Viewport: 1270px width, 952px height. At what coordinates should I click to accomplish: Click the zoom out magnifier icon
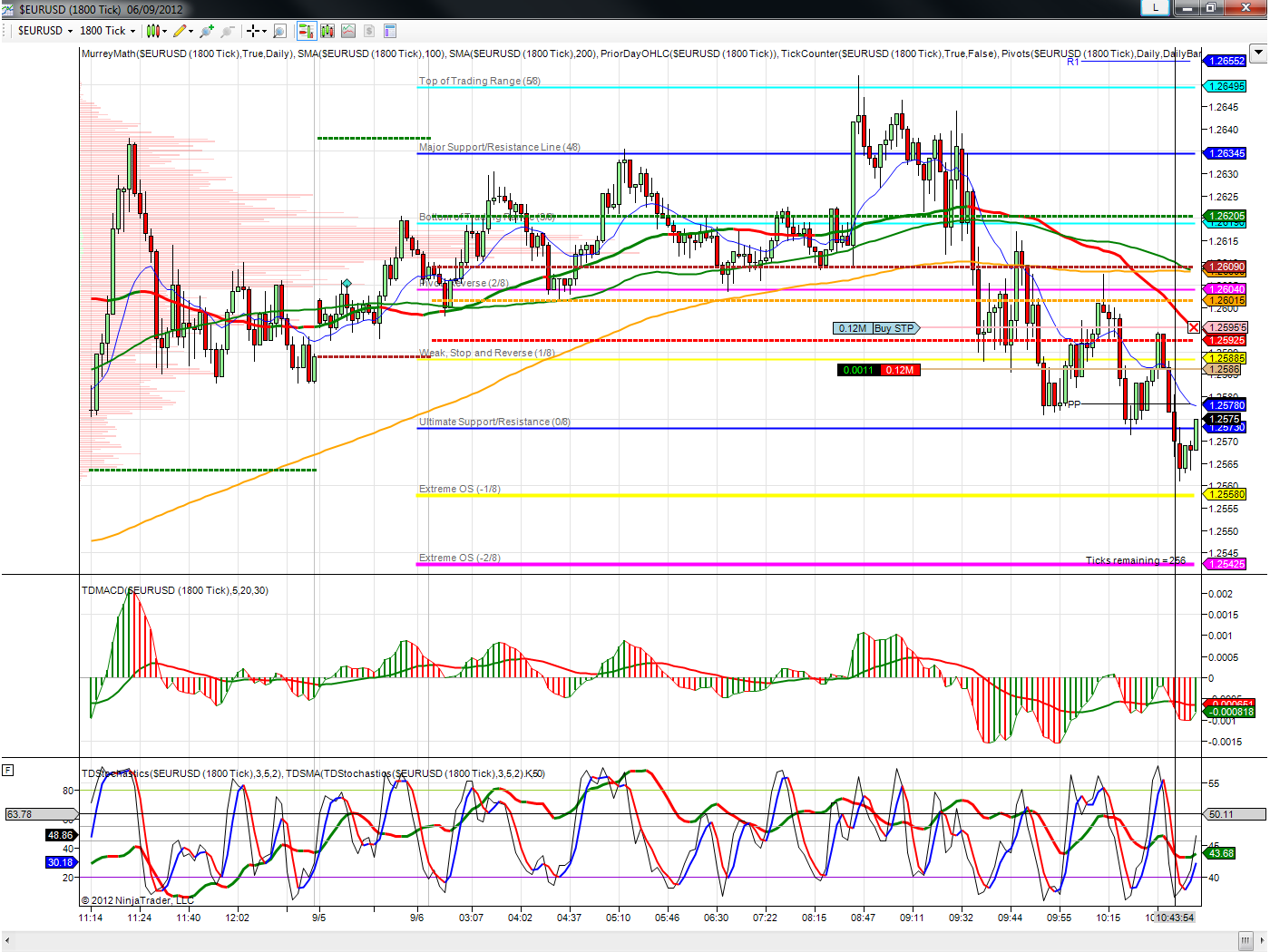(227, 31)
